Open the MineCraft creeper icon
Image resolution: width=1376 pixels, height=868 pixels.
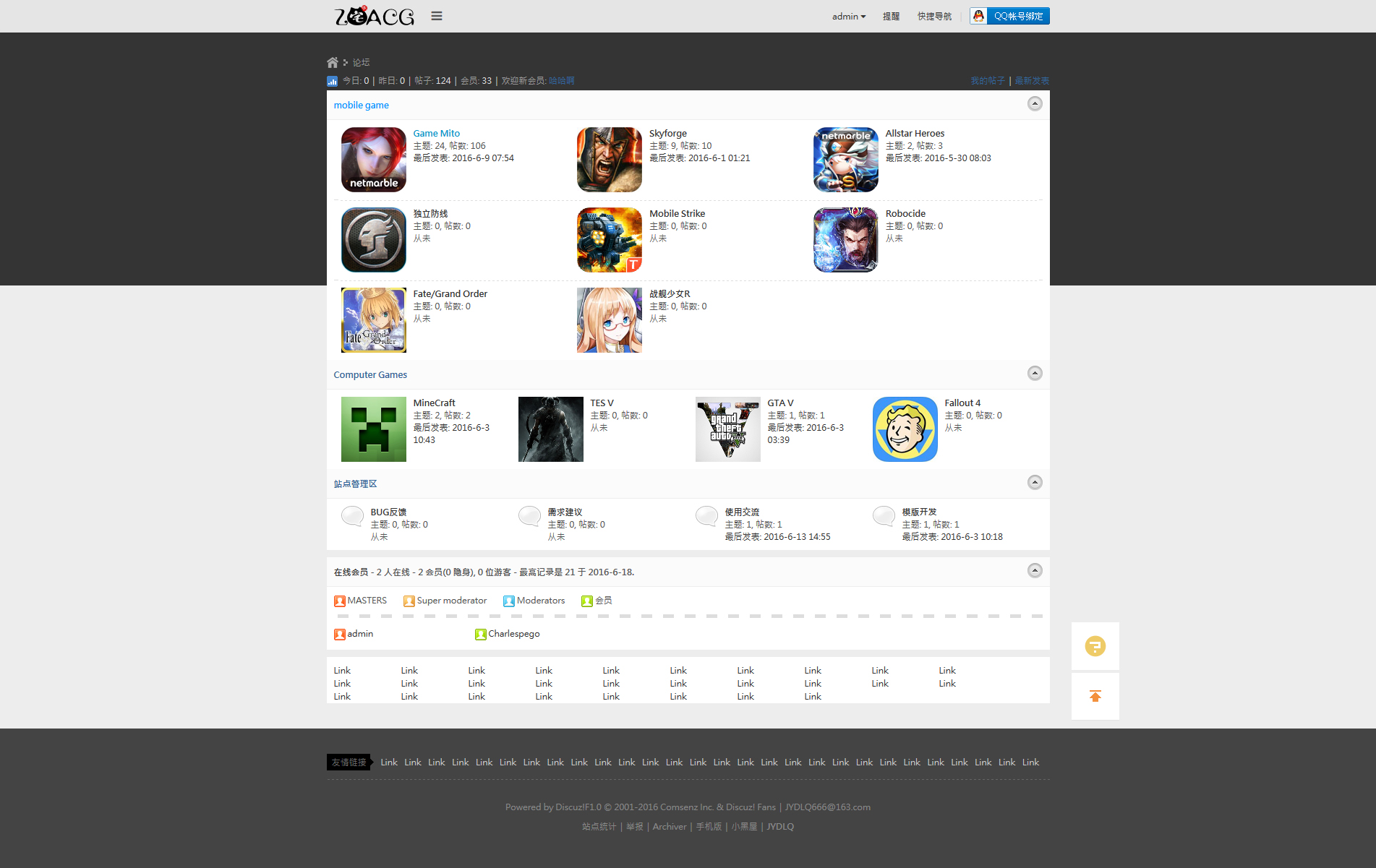tap(374, 429)
